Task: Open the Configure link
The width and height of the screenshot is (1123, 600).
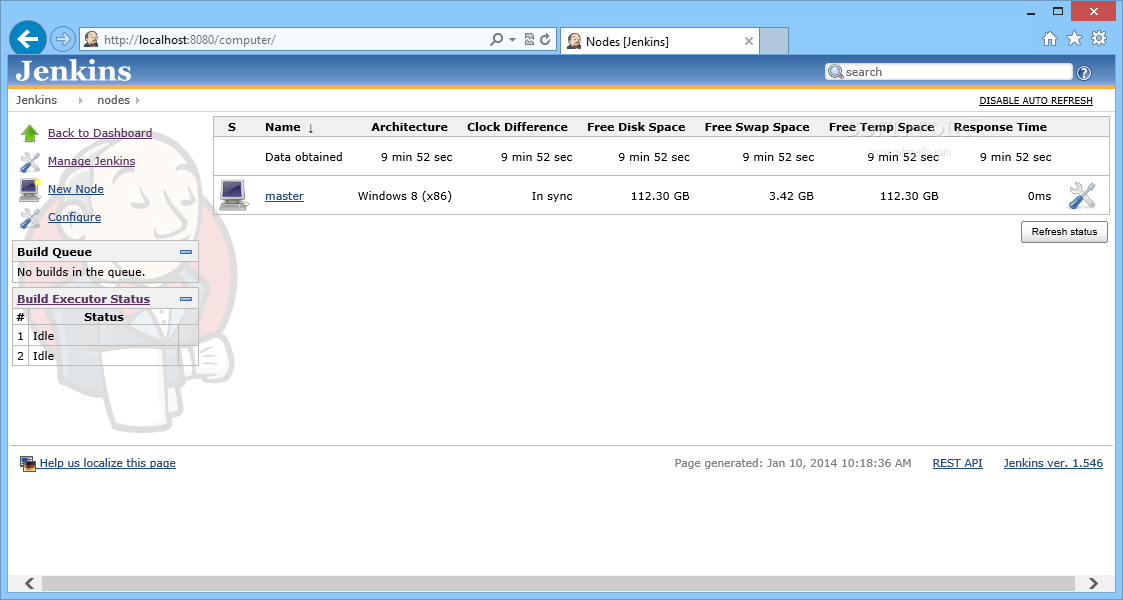Action: pyautogui.click(x=74, y=217)
